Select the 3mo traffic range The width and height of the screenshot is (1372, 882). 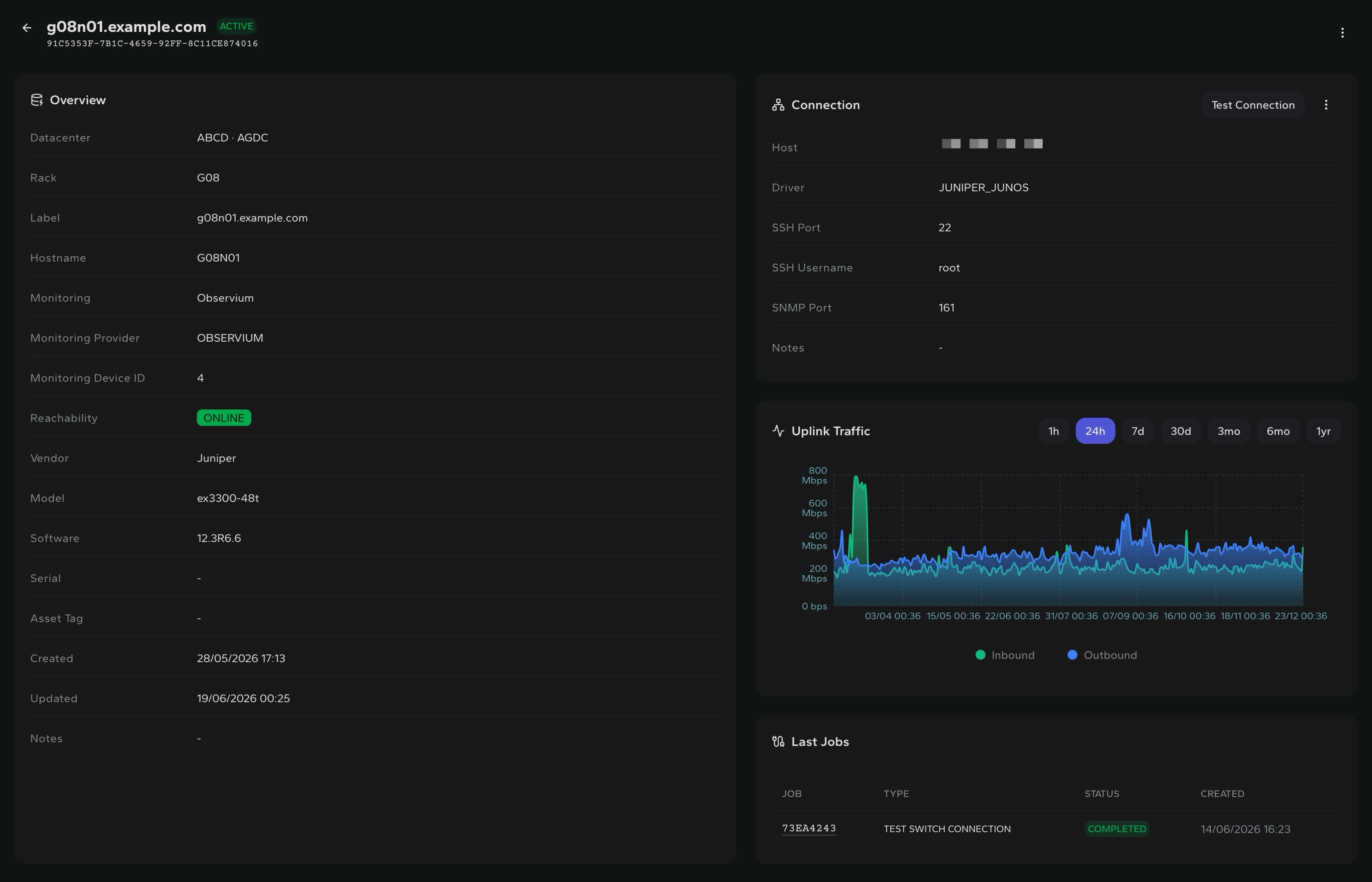(x=1228, y=431)
